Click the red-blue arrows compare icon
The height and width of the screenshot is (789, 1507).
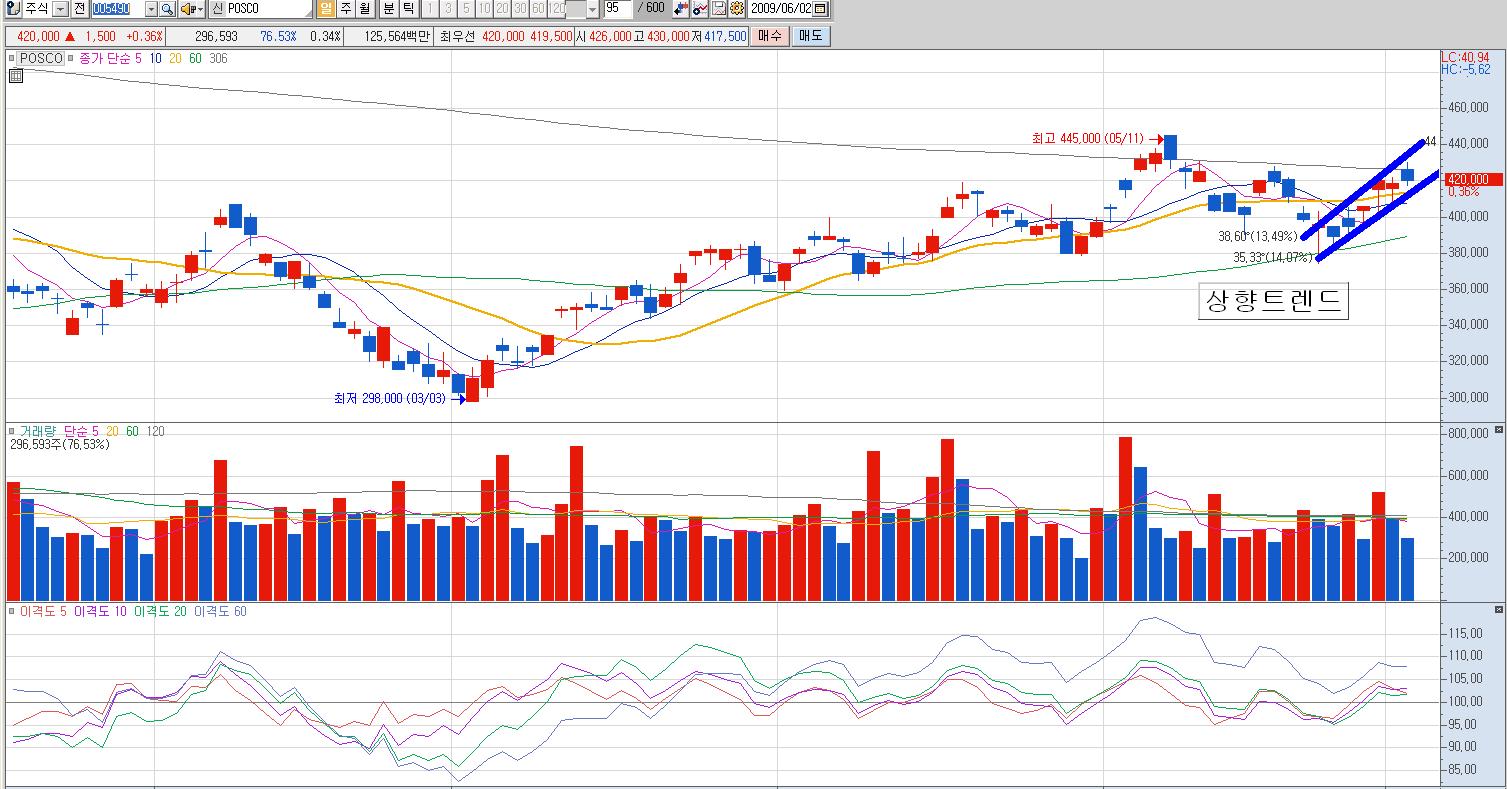681,9
